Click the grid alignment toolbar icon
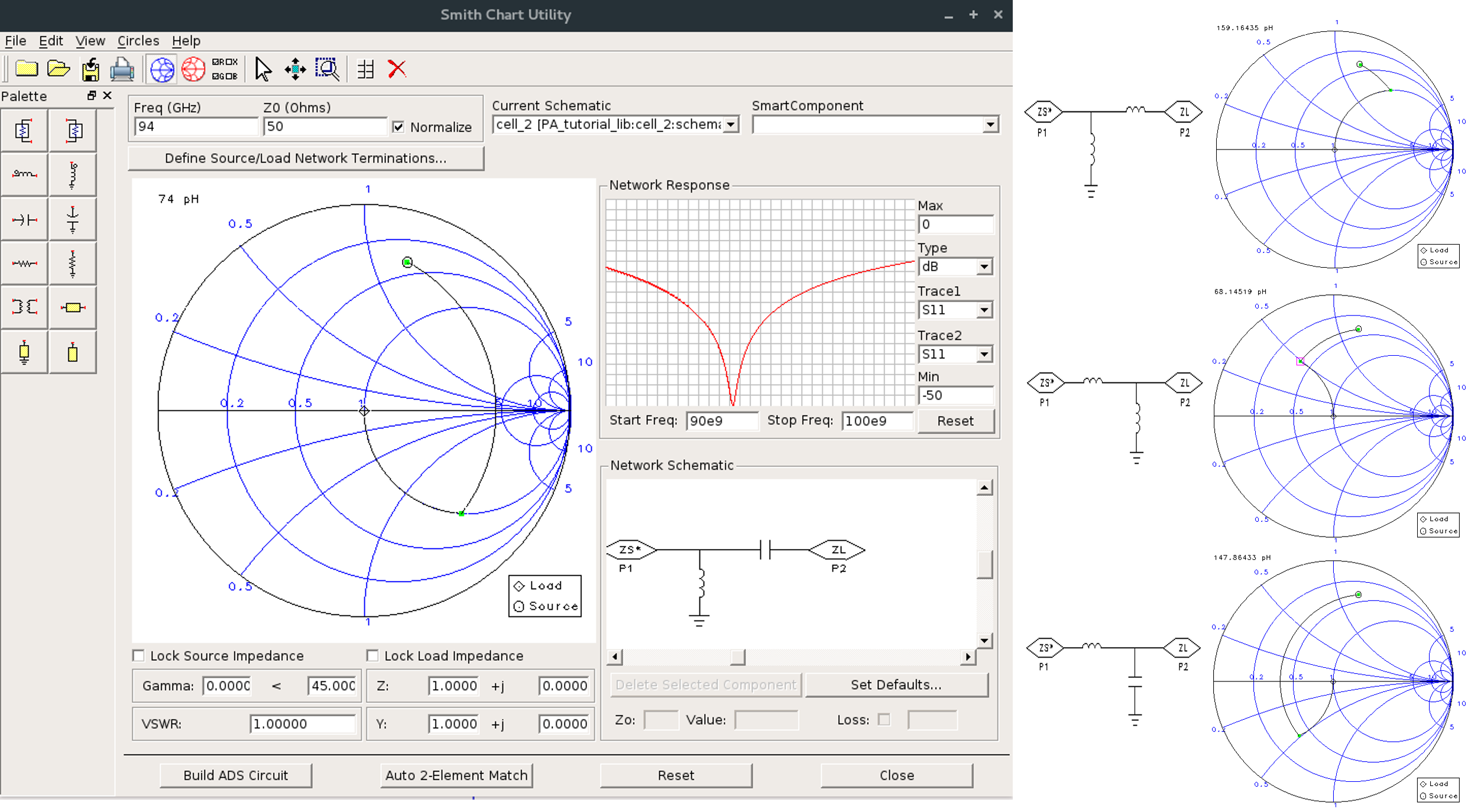Screen dimensions: 1468x812 point(366,69)
